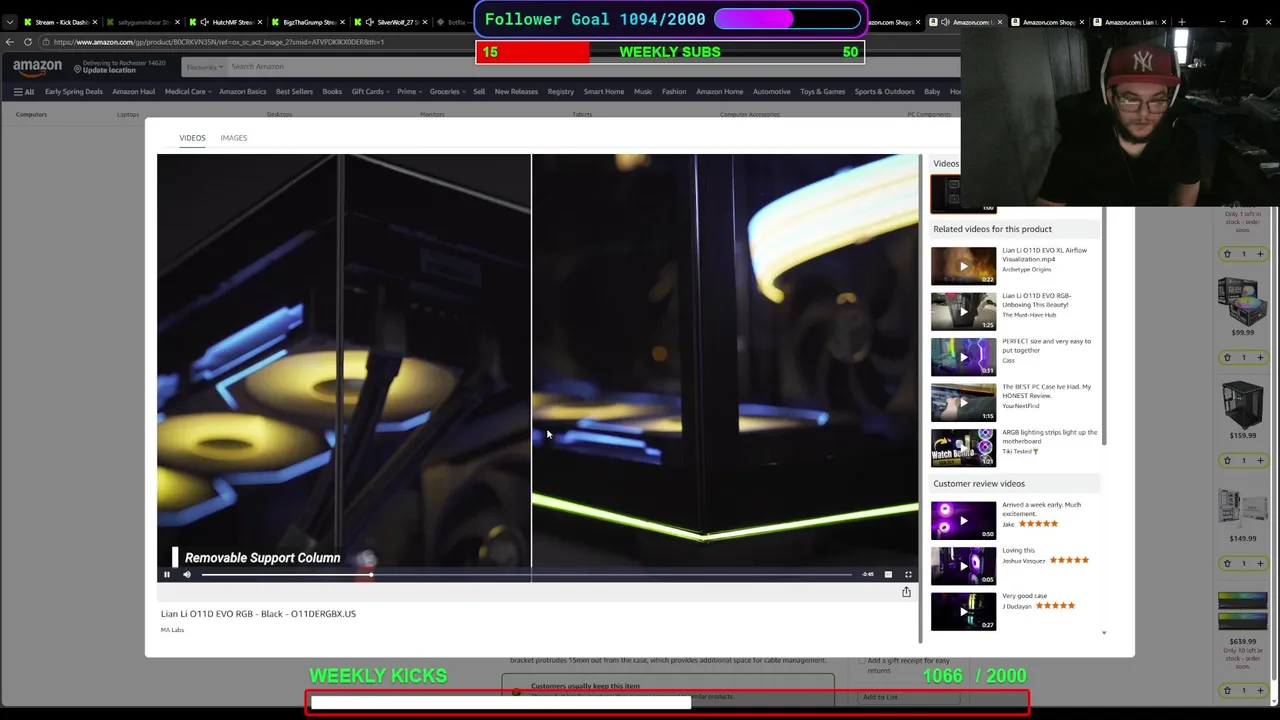Delete the $639.99 item from sidebar cart
This screenshot has width=1280, height=720.
coord(1227,690)
